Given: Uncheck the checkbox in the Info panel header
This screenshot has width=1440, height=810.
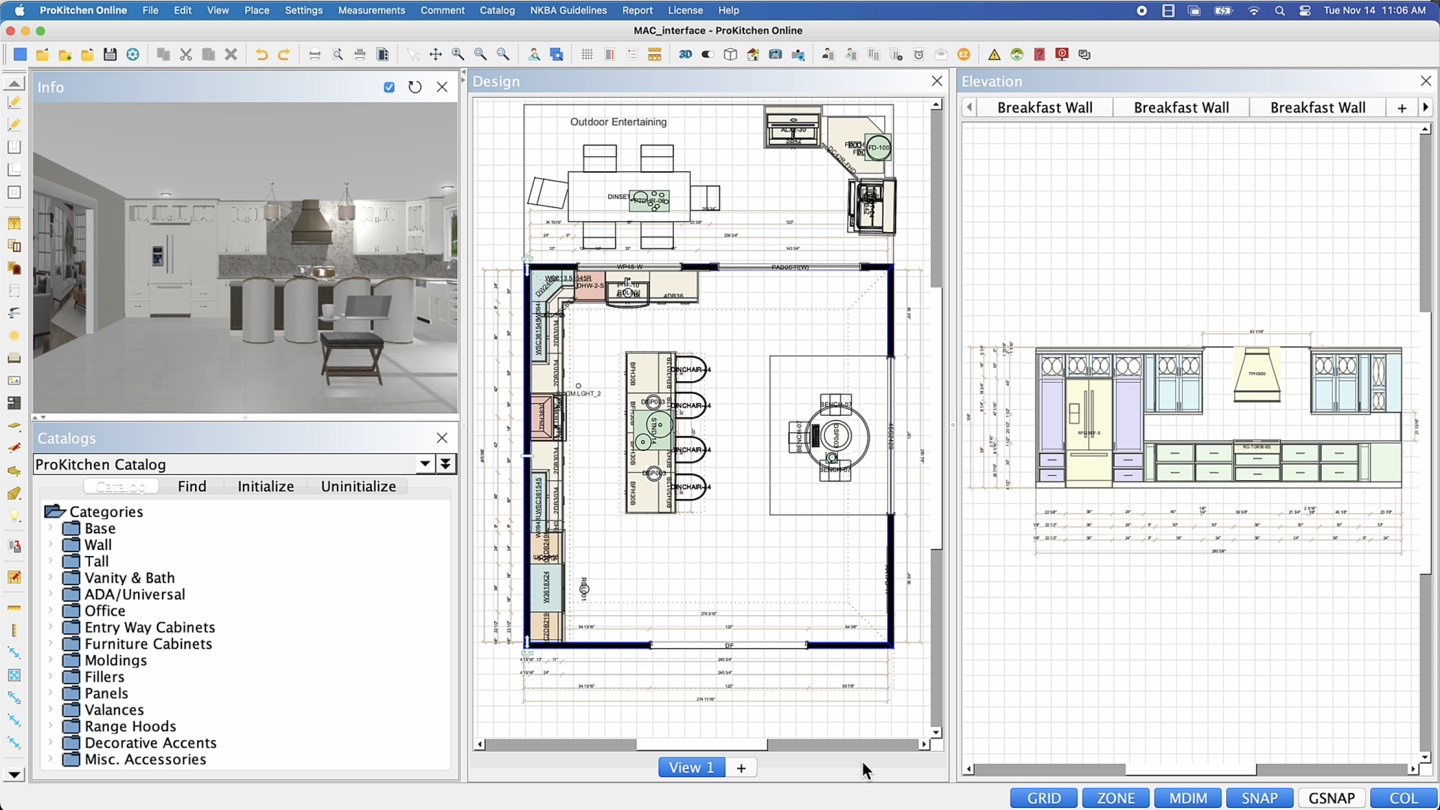Looking at the screenshot, I should (389, 87).
